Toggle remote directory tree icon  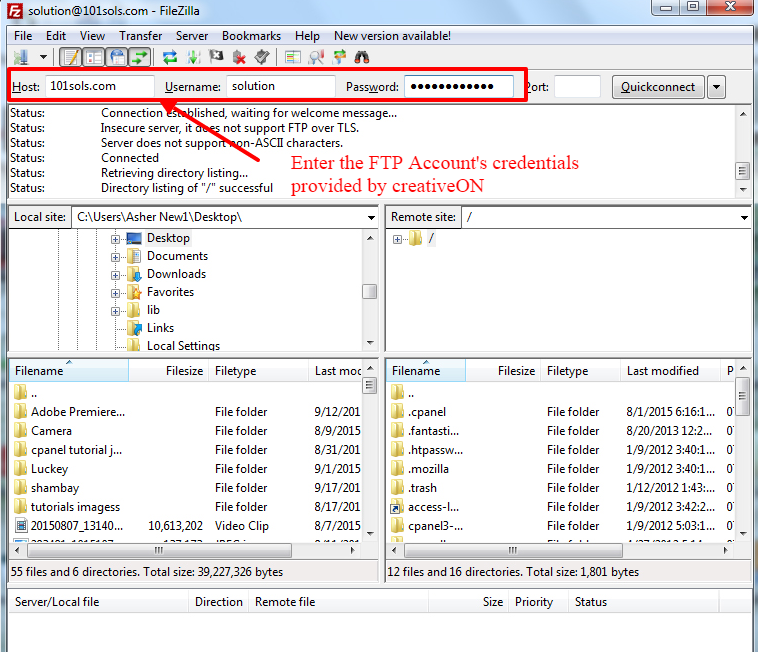[x=117, y=58]
